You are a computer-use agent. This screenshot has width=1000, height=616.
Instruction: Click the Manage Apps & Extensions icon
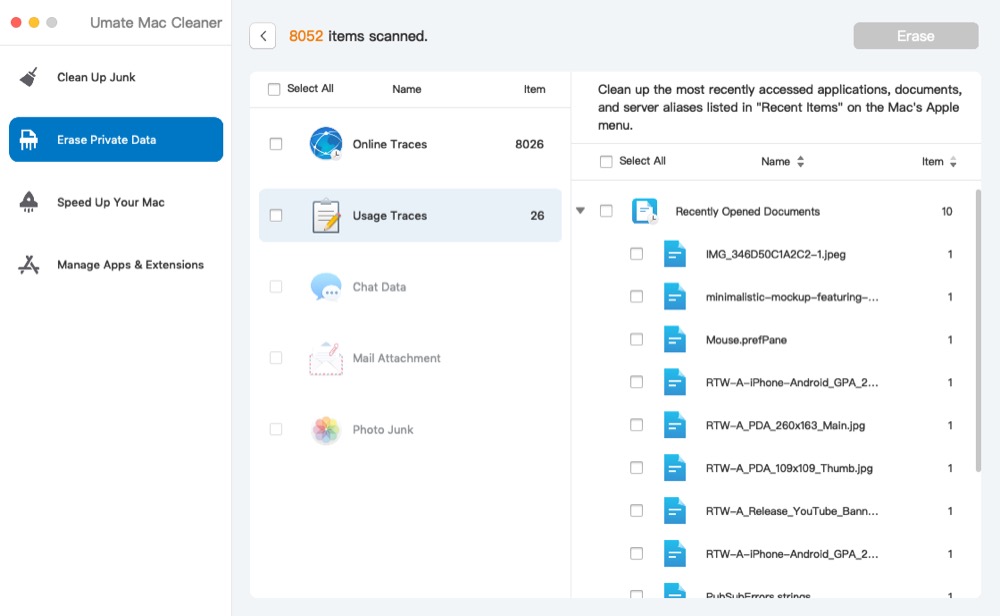29,265
